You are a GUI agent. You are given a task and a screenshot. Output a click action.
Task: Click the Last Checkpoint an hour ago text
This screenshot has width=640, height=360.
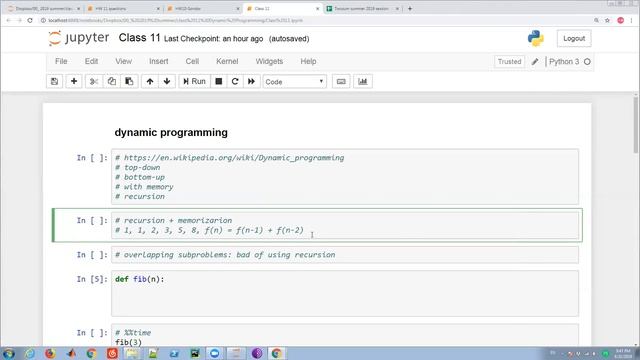tap(213, 39)
